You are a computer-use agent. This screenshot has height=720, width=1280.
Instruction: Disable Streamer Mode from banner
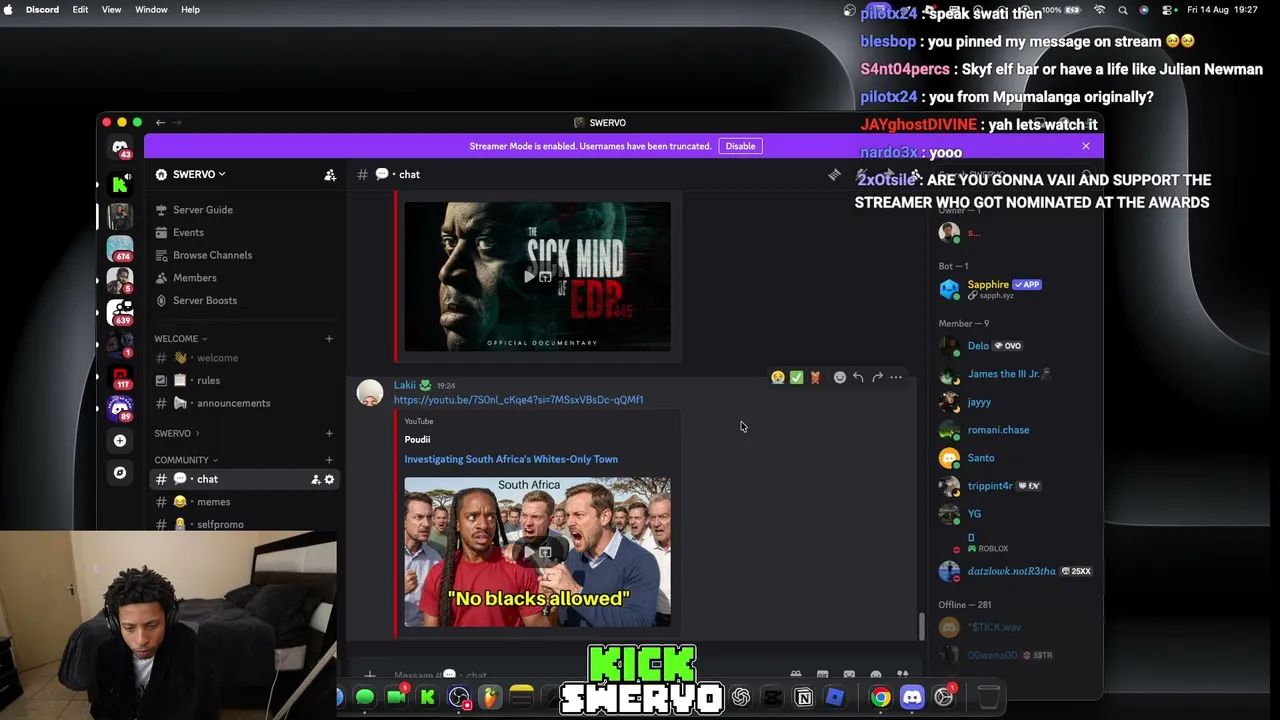740,146
